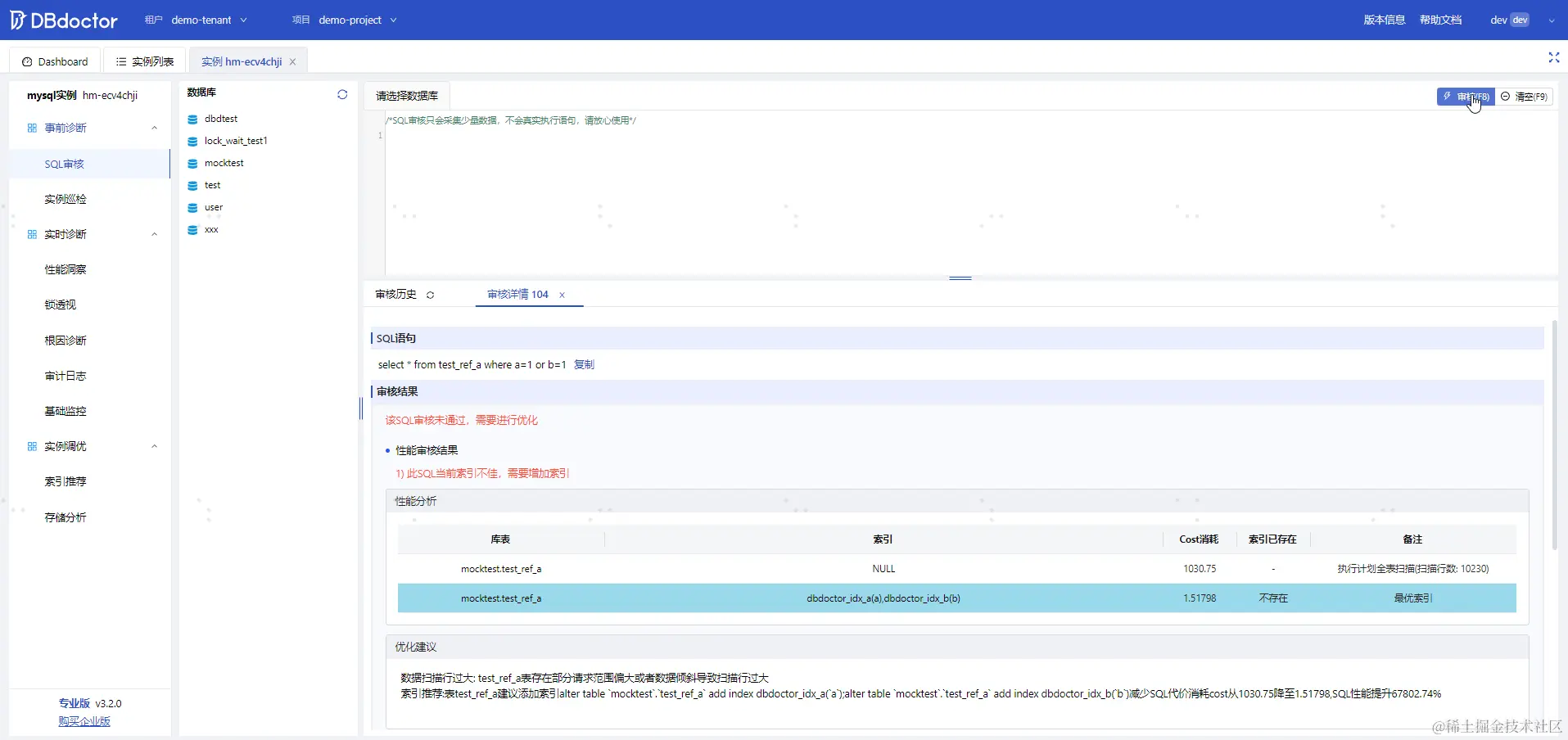This screenshot has width=1568, height=740.
Task: Click the database icon beside test
Action: pyautogui.click(x=192, y=185)
